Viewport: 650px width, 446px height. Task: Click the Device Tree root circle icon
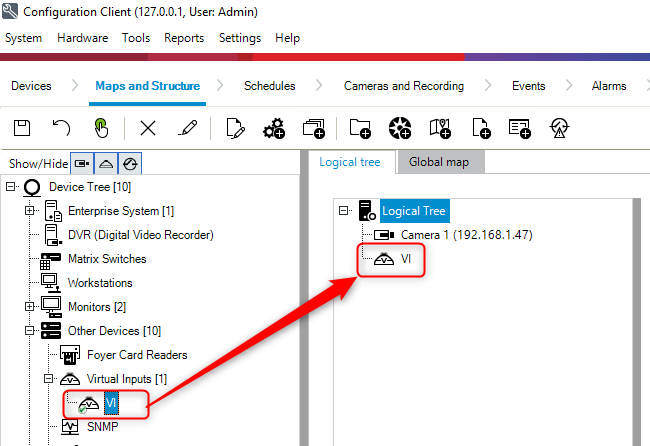tap(32, 187)
